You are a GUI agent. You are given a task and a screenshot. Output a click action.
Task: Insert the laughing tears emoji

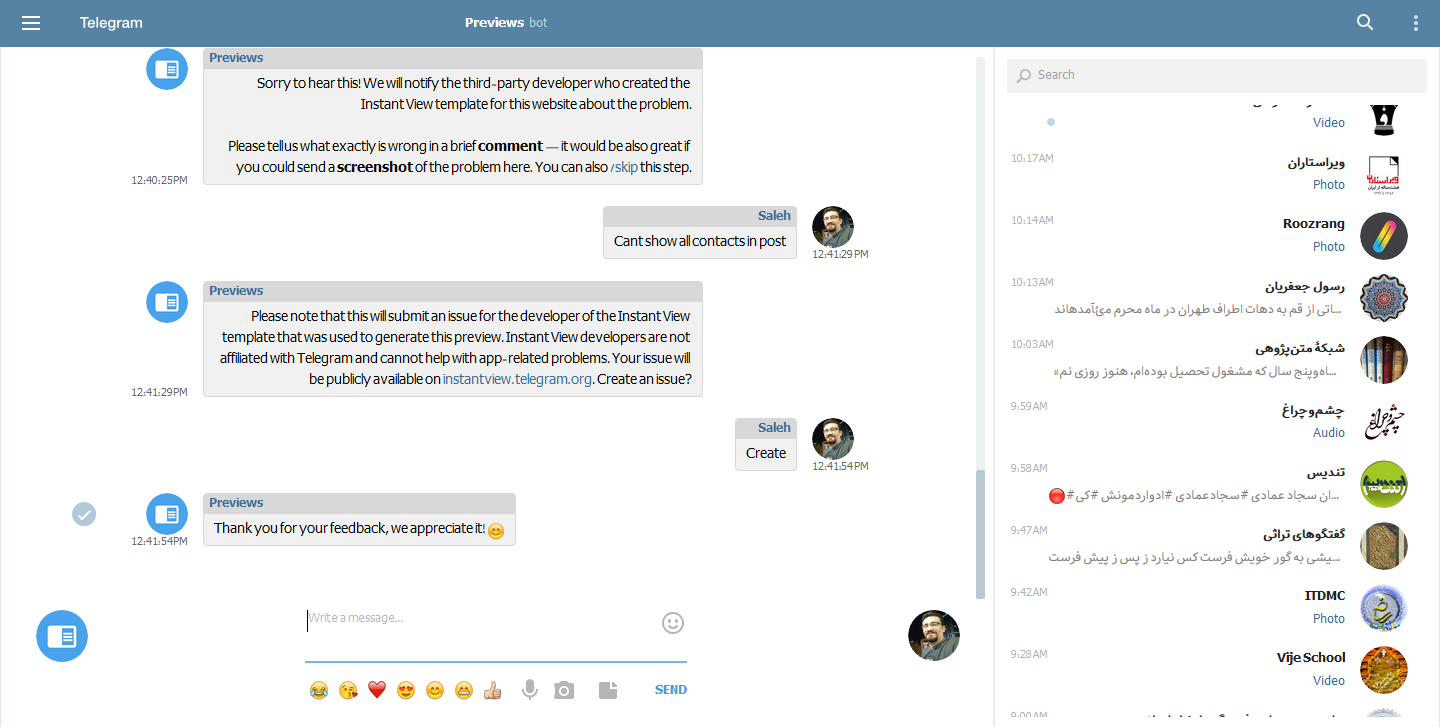[x=319, y=689]
